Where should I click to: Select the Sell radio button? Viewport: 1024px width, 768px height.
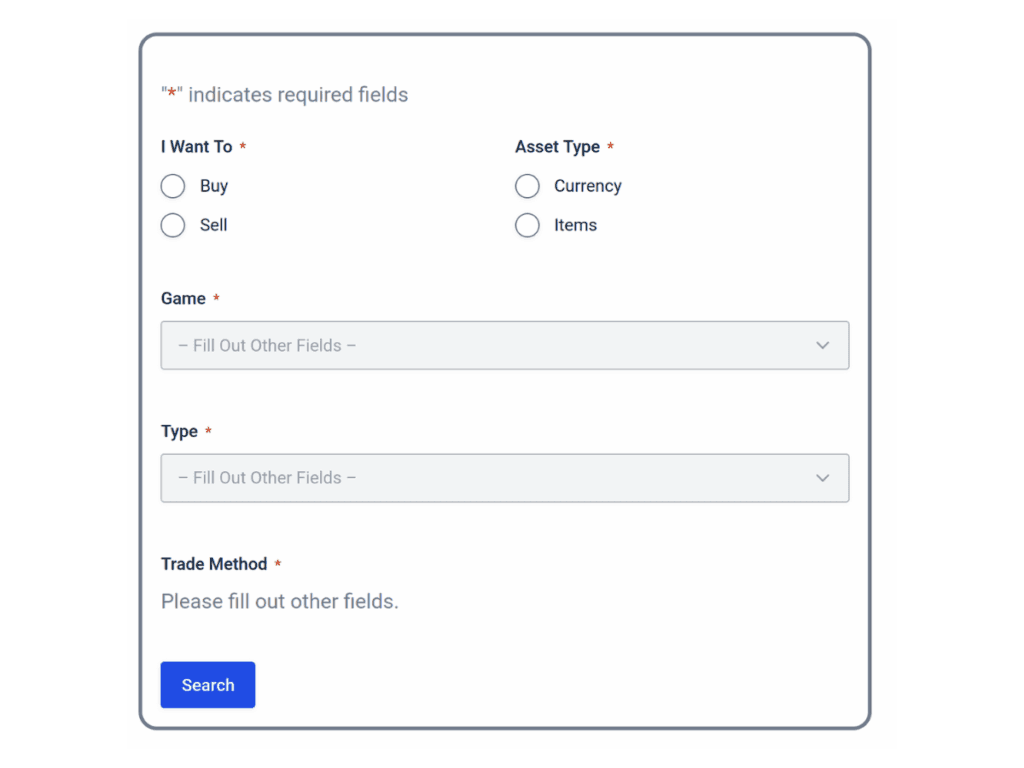coord(173,226)
